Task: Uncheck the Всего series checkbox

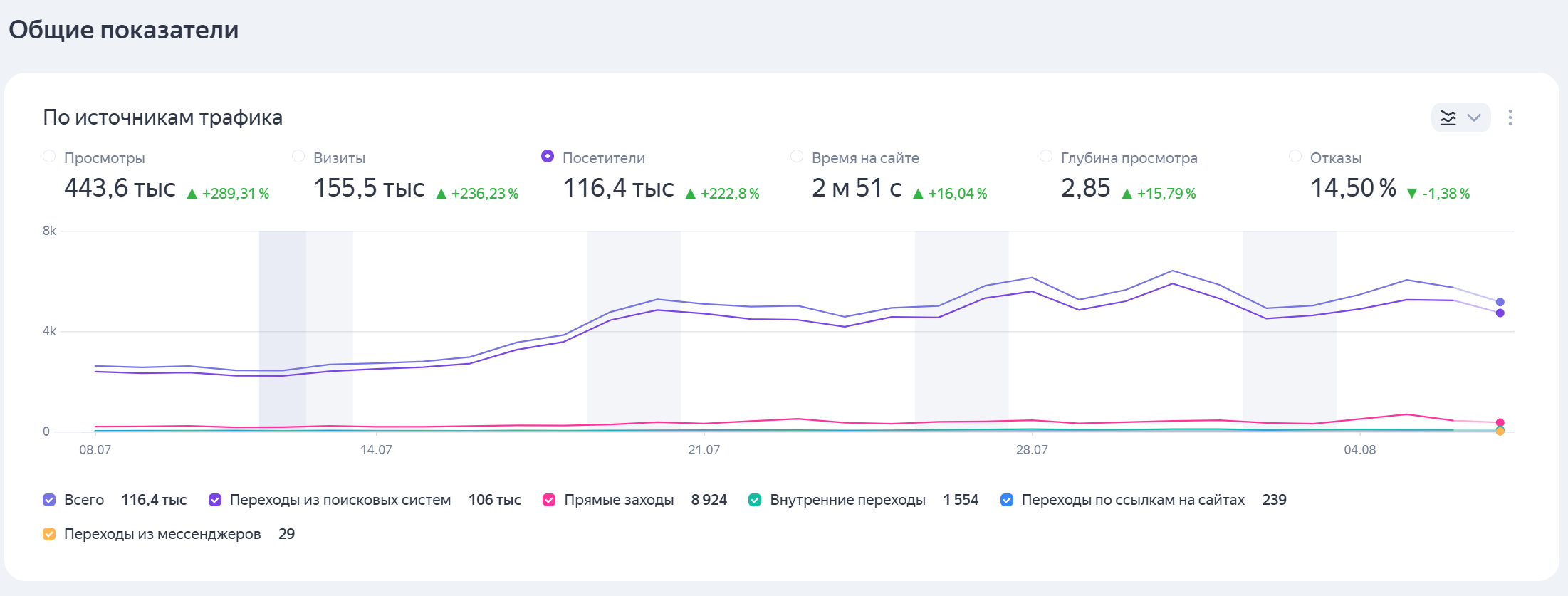Action: click(49, 500)
